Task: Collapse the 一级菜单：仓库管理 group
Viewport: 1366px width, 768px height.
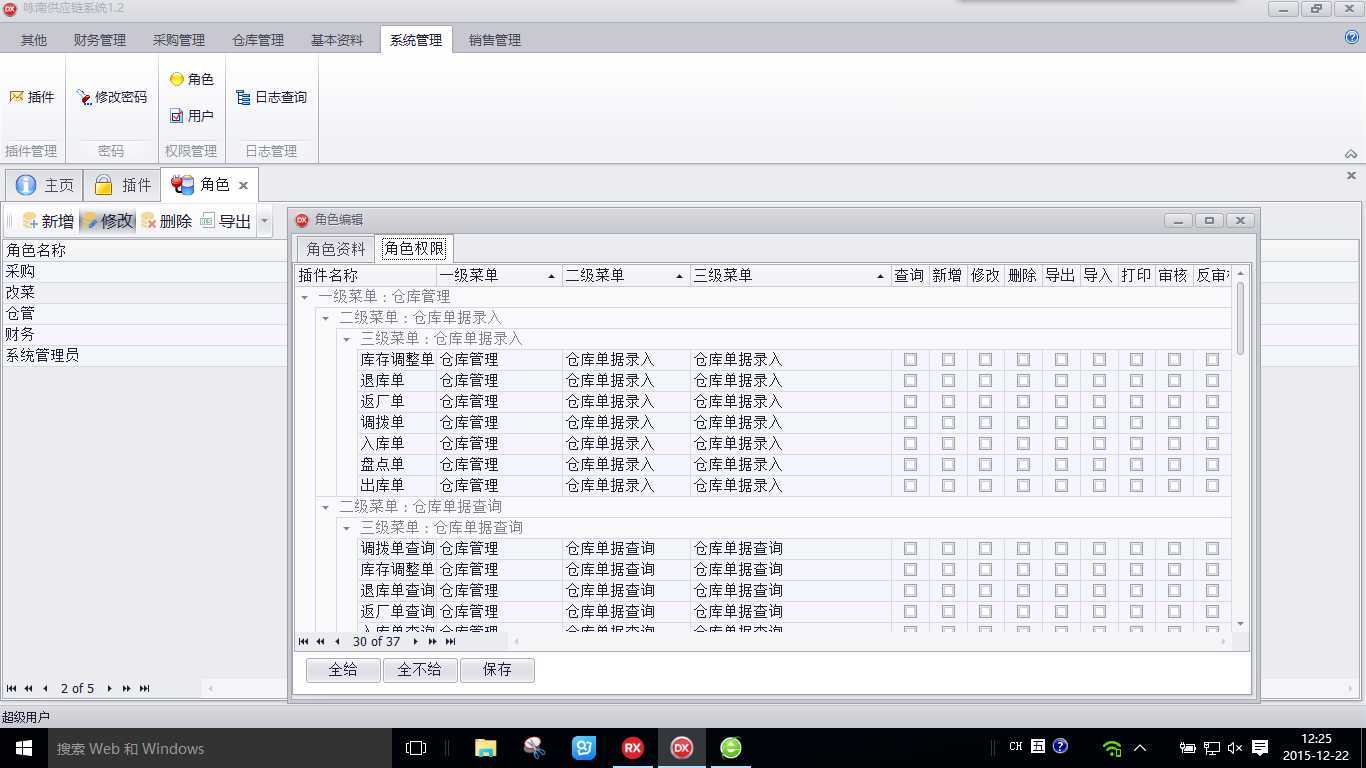Action: tap(305, 297)
